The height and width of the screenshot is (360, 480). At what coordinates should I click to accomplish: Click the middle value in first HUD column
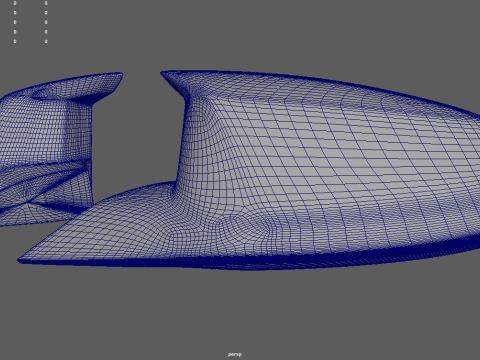pos(15,22)
